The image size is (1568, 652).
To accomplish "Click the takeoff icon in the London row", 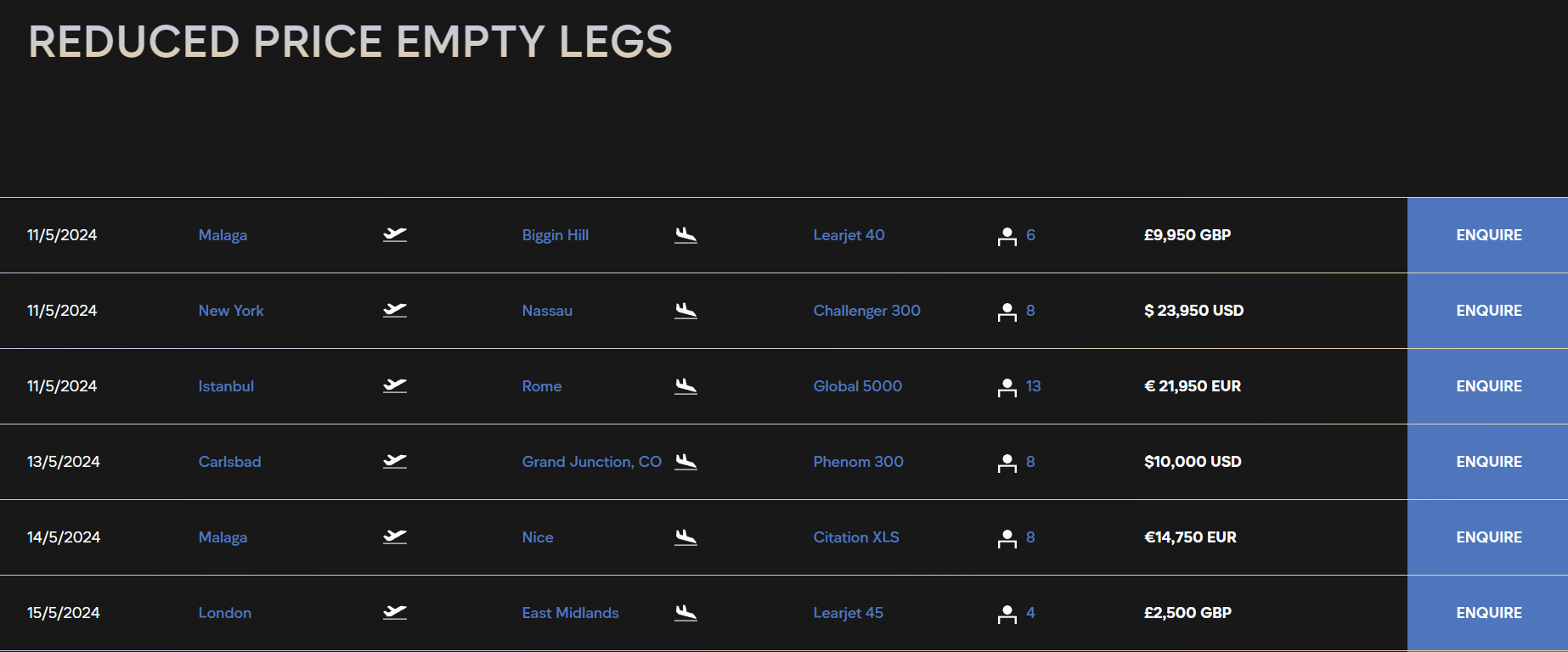I will [x=395, y=613].
